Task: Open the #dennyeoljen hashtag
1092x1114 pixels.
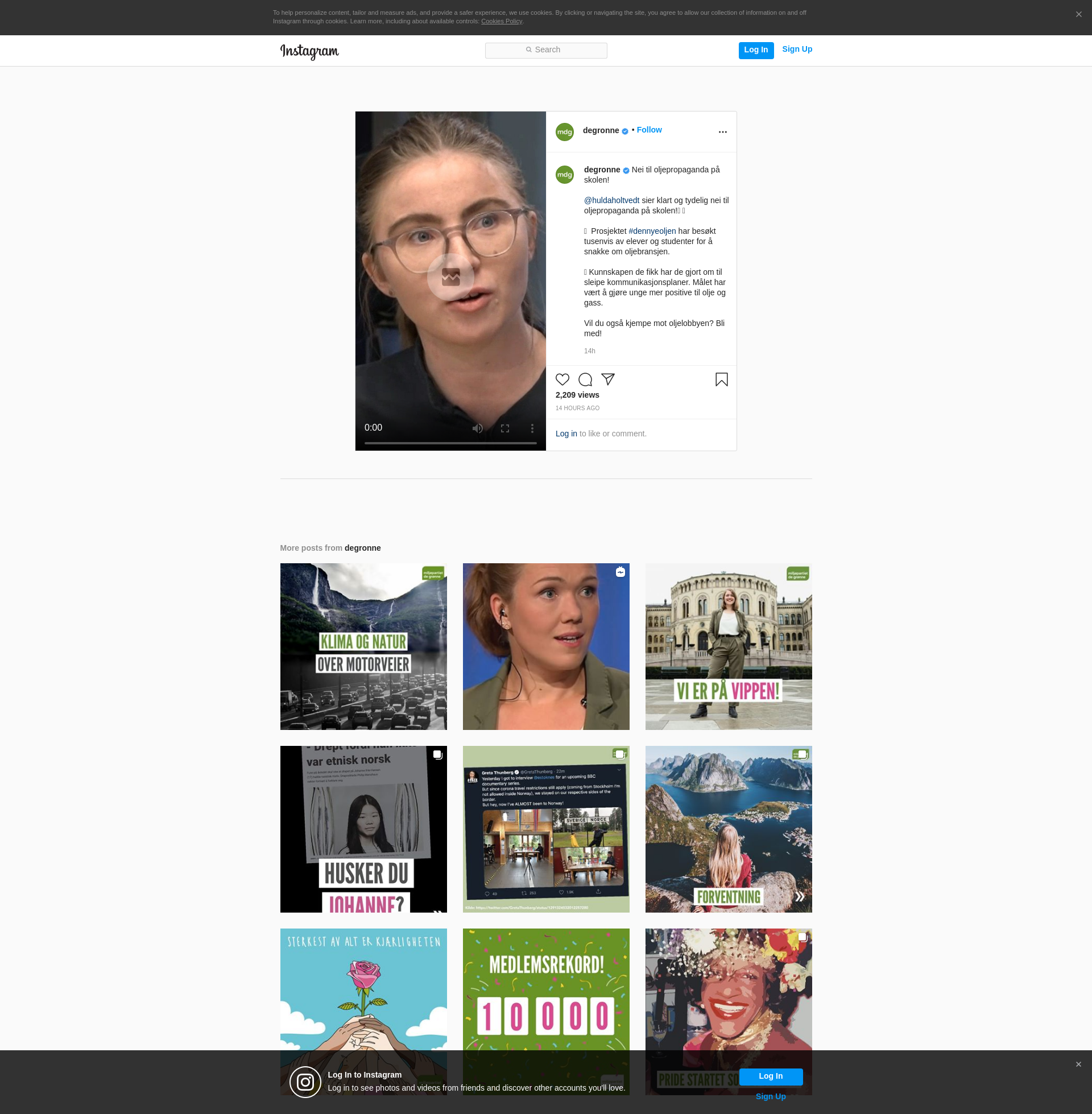Action: (652, 231)
